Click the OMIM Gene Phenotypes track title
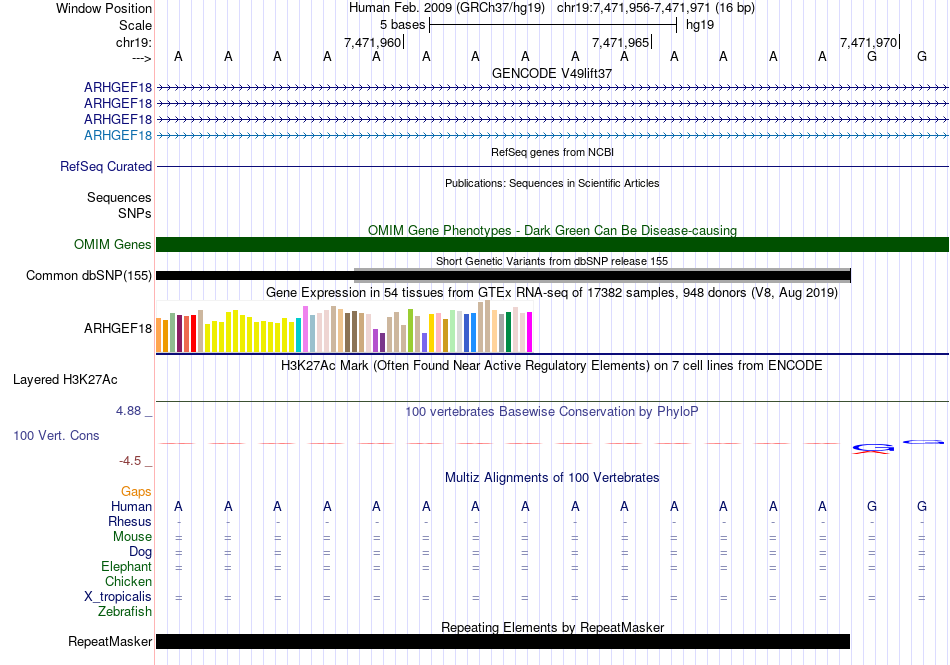Screen dimensions: 950x665 click(552, 230)
